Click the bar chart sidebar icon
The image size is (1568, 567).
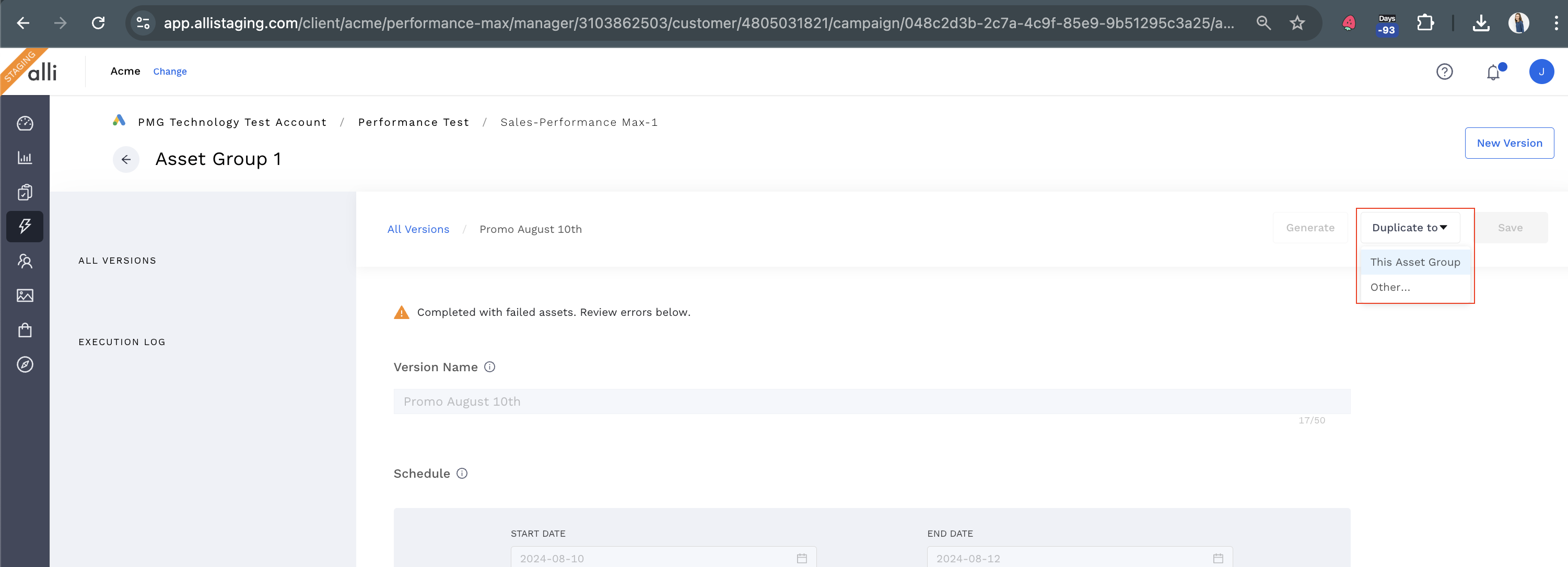(x=25, y=158)
